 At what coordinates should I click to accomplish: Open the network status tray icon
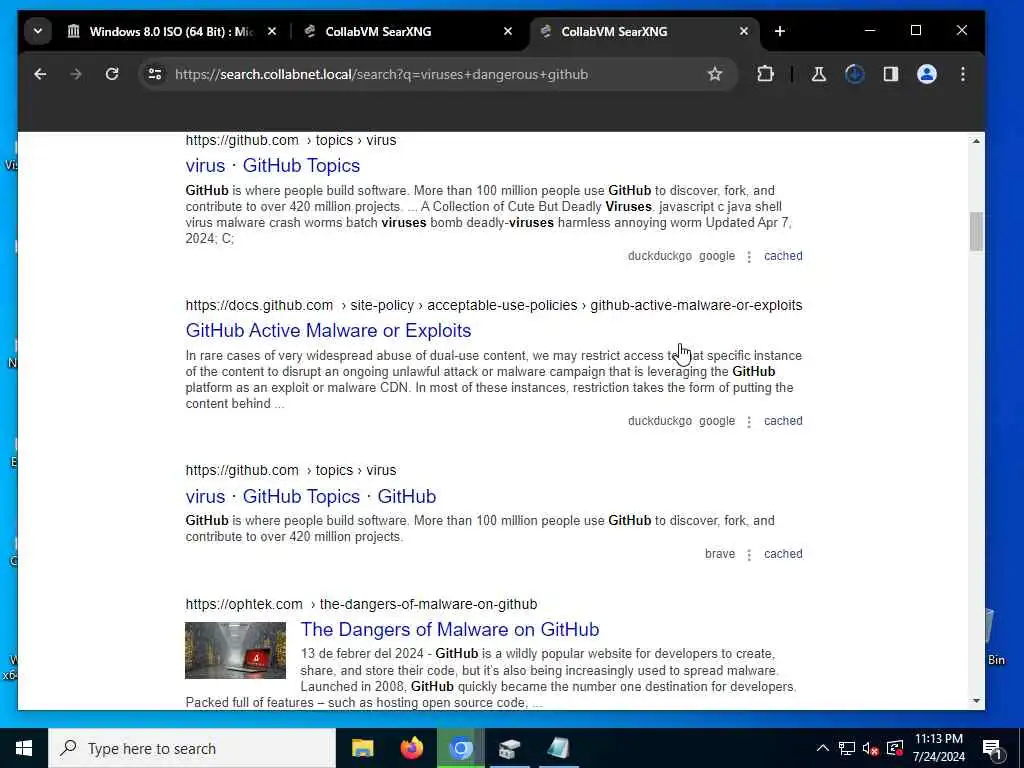click(847, 748)
